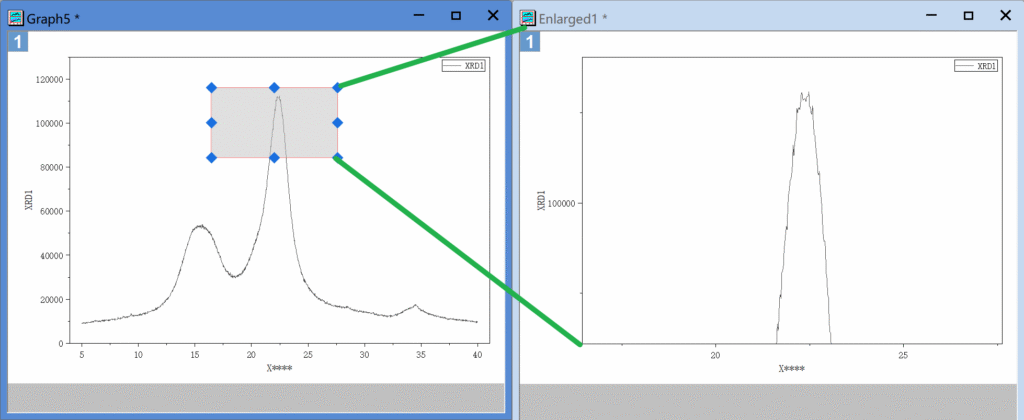Close the Graph5 window
The width and height of the screenshot is (1024, 420).
click(492, 16)
